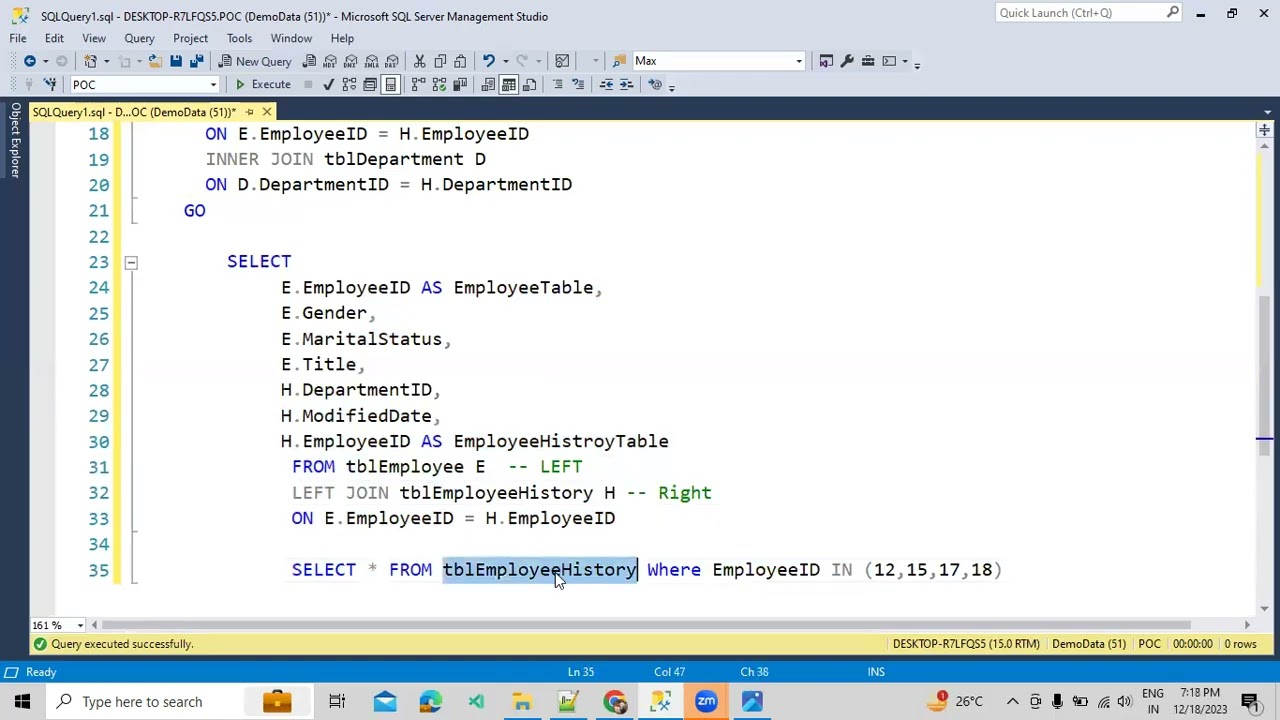Open the View menu
This screenshot has height=720, width=1280.
pyautogui.click(x=94, y=38)
